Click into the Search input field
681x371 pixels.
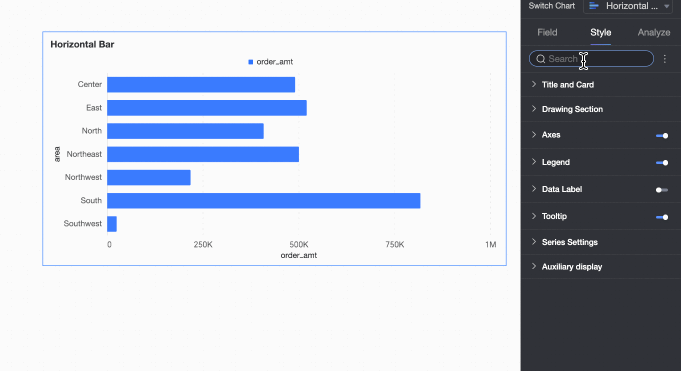(x=591, y=59)
